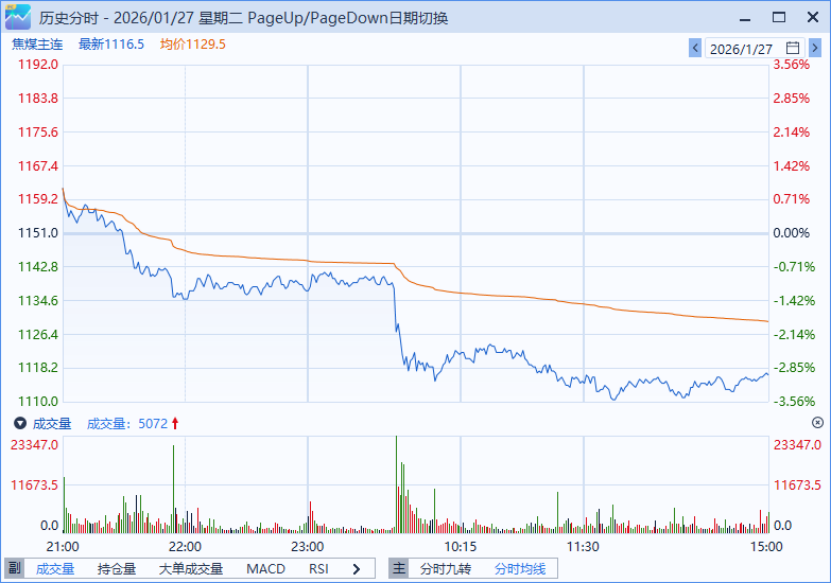The width and height of the screenshot is (831, 584).
Task: Switch to the 持仓量 tab
Action: click(117, 569)
